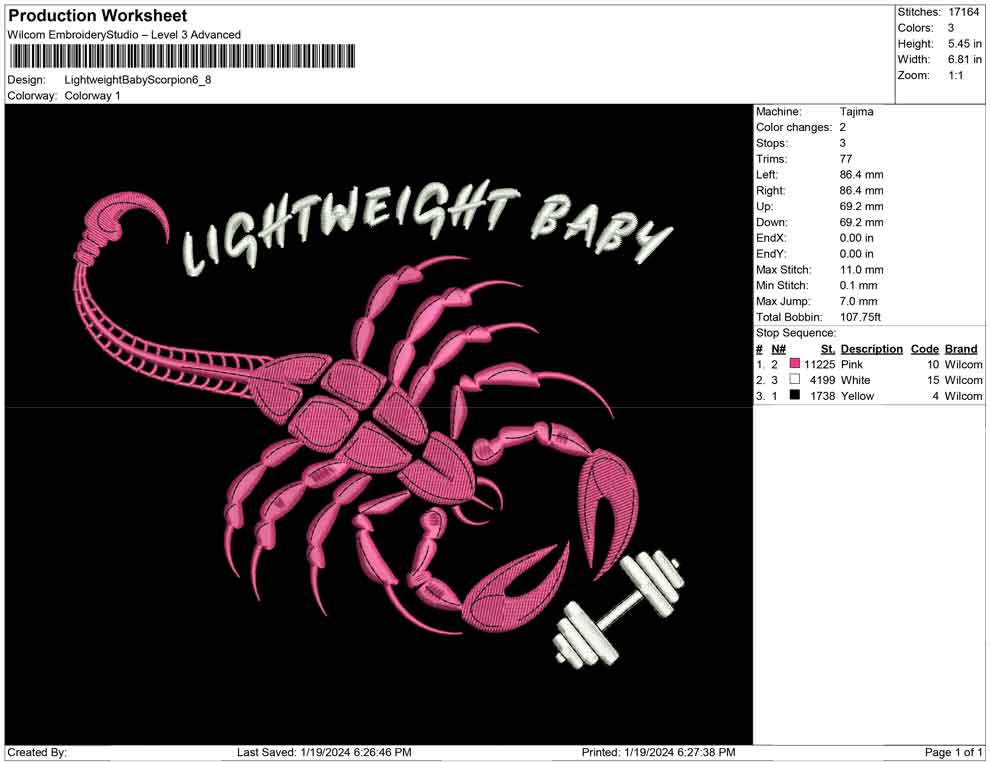
Task: Click the Description column header
Action: pos(871,348)
